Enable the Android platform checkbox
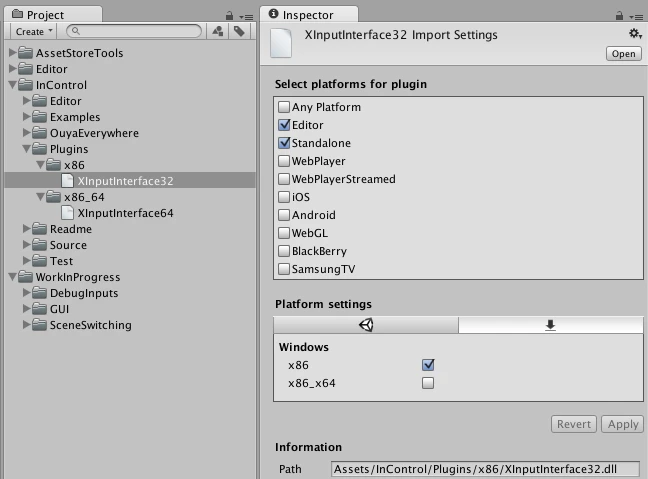 284,215
